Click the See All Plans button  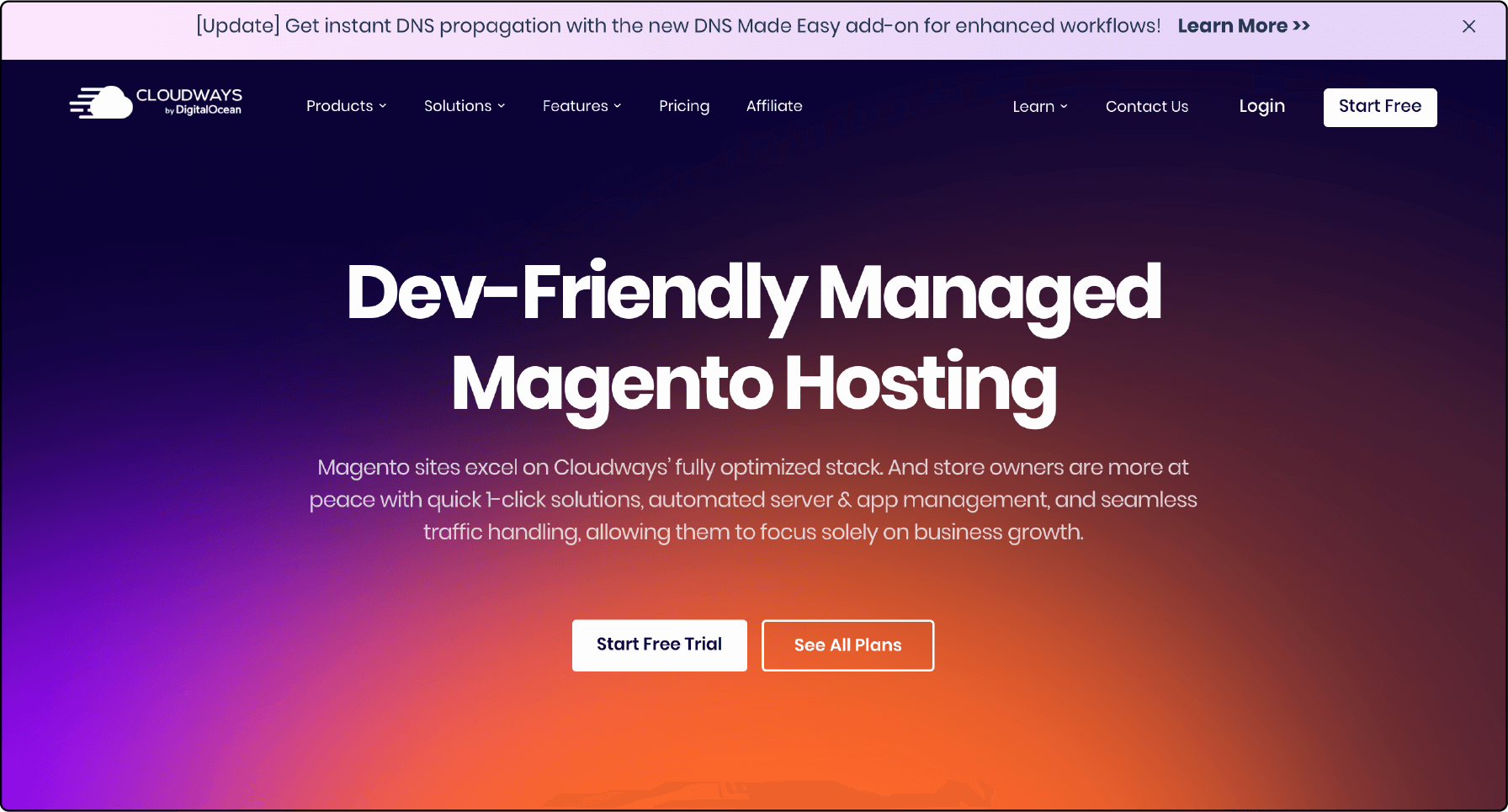coord(848,645)
